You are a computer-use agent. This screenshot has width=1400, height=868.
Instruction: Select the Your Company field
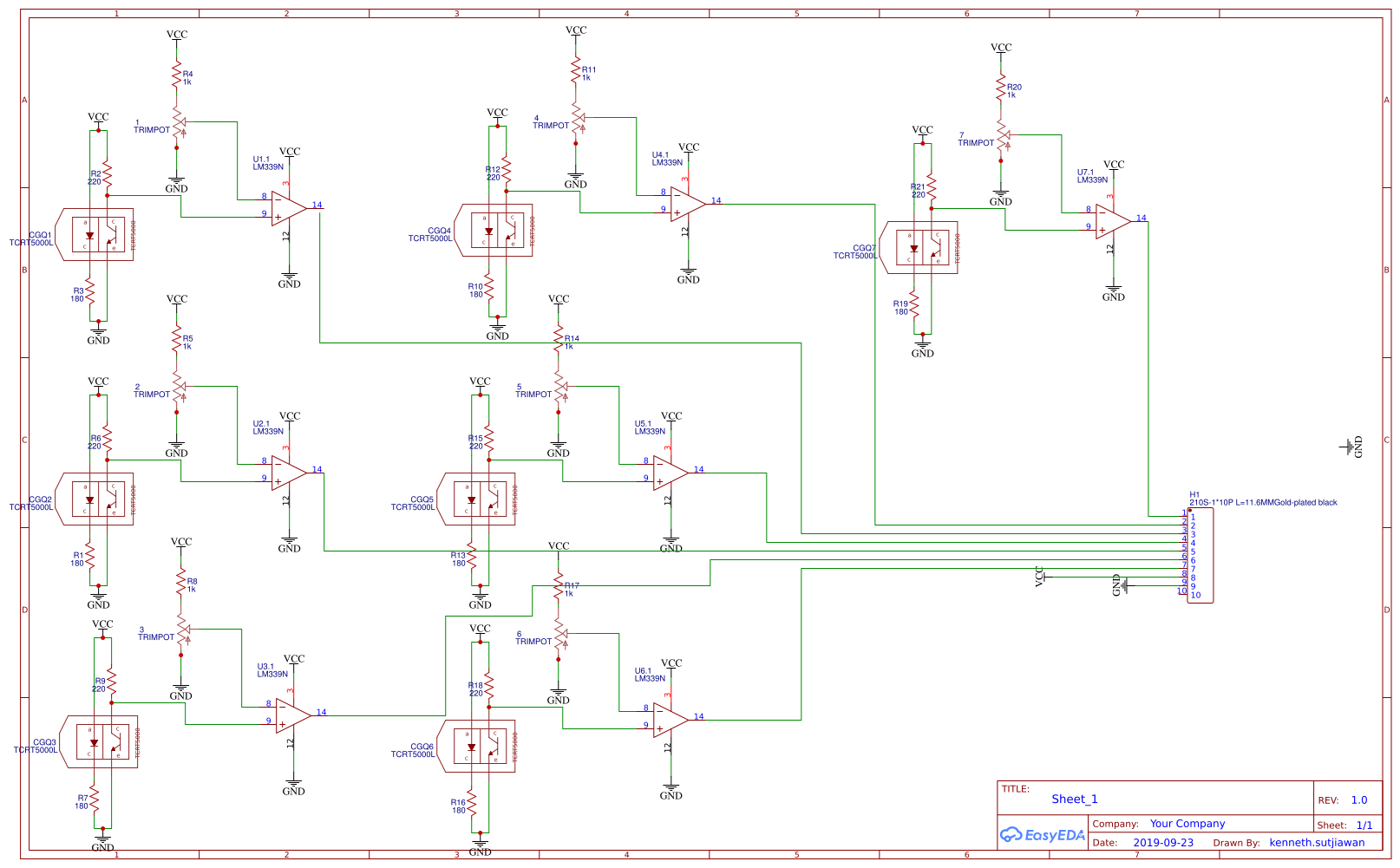coord(1187,824)
